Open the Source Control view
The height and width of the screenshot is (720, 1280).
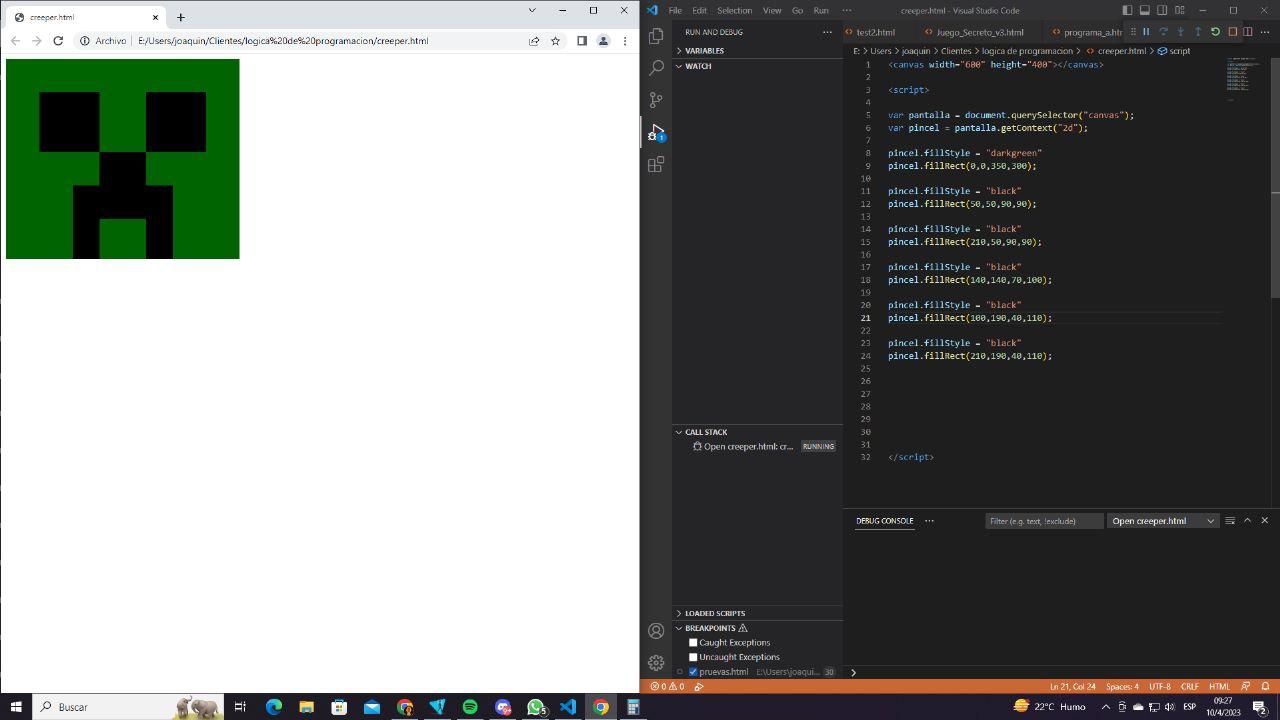pyautogui.click(x=656, y=100)
